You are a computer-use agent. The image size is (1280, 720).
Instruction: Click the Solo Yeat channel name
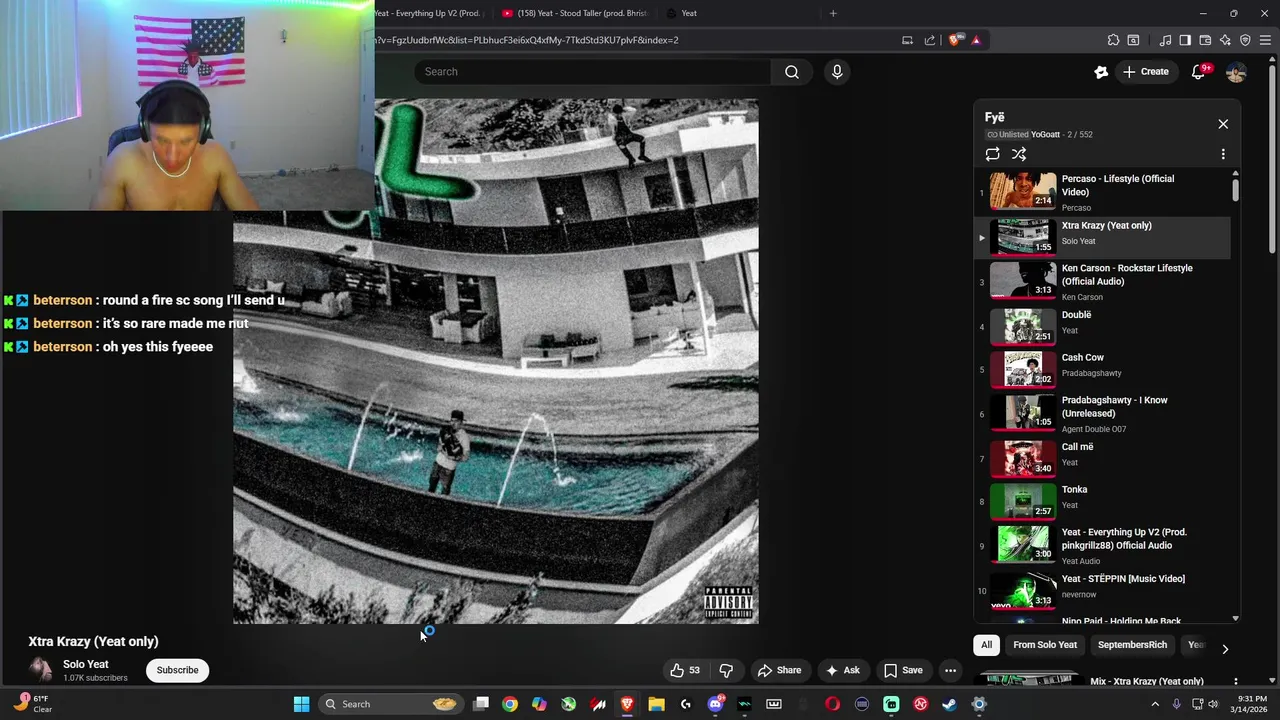(86, 664)
